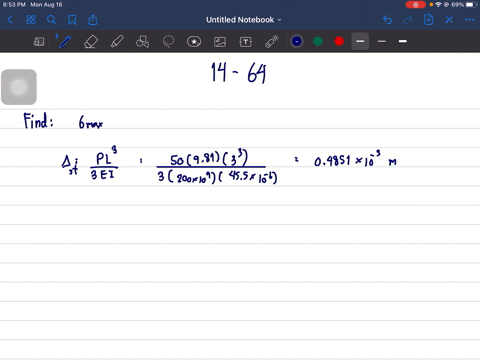This screenshot has width=480, height=360.
Task: Insert an image with the Image tool
Action: tap(220, 42)
